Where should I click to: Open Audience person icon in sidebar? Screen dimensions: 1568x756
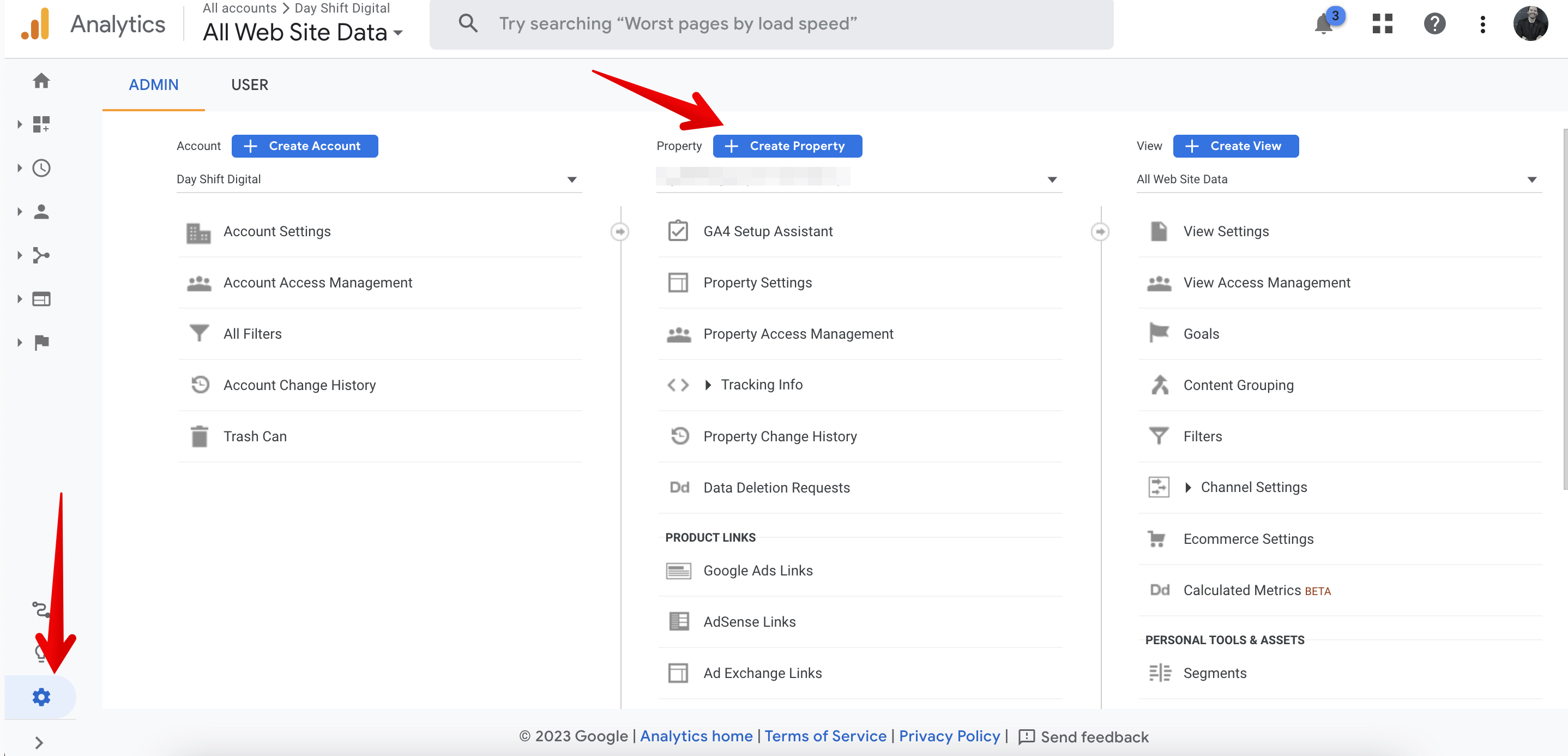coord(41,212)
